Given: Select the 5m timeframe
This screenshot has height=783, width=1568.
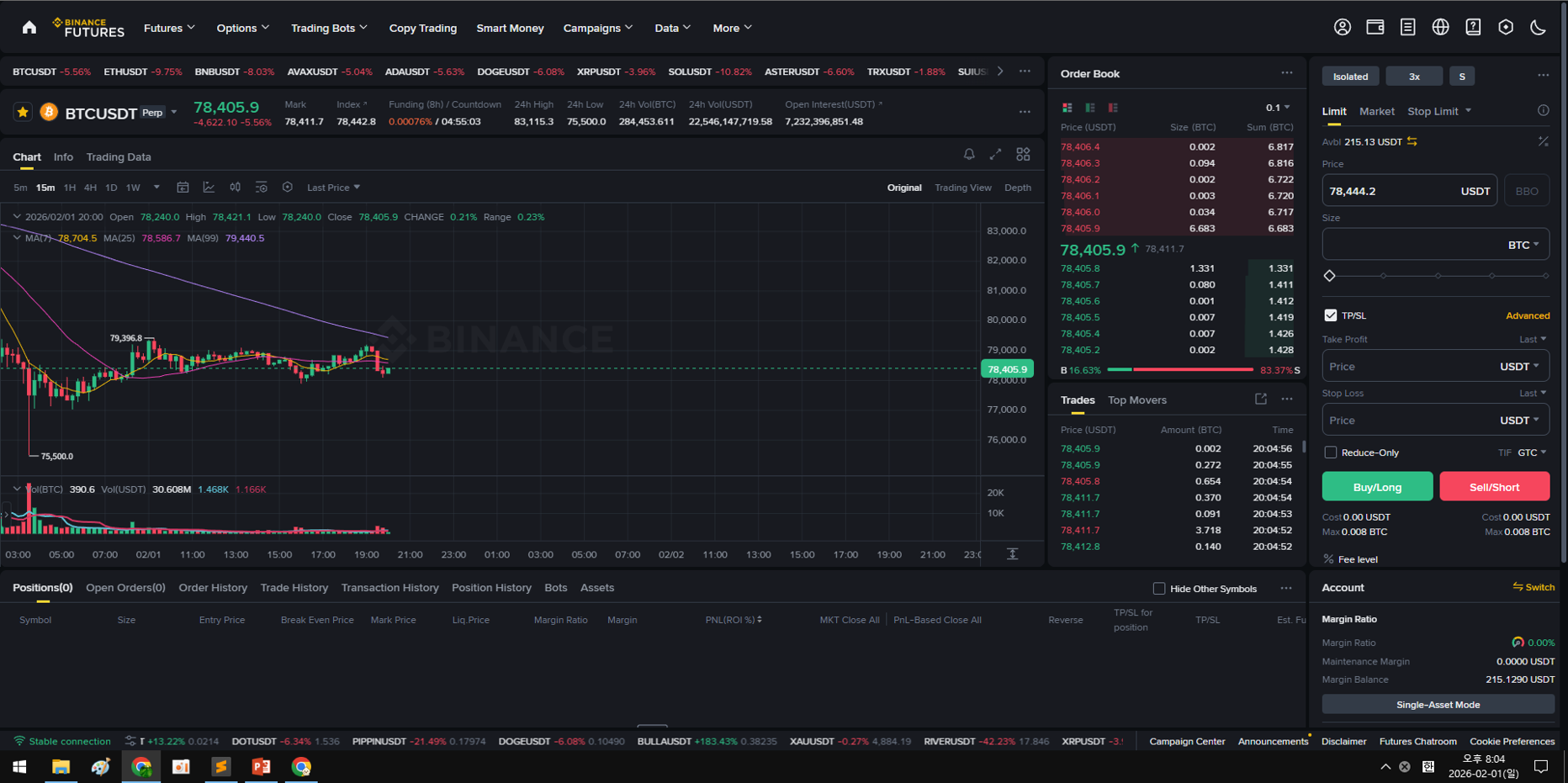Looking at the screenshot, I should pos(20,188).
